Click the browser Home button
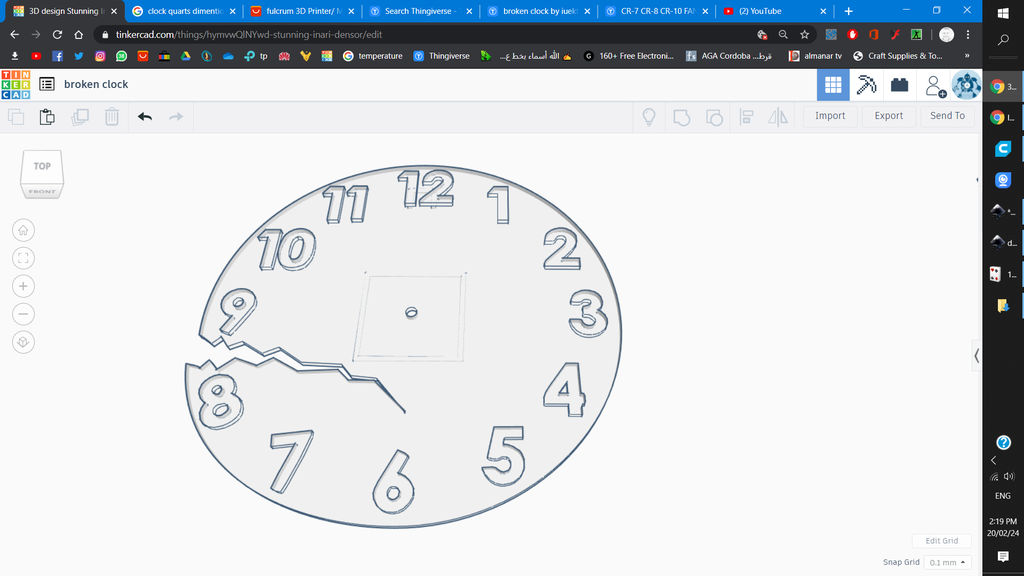Image resolution: width=1024 pixels, height=576 pixels. (78, 35)
